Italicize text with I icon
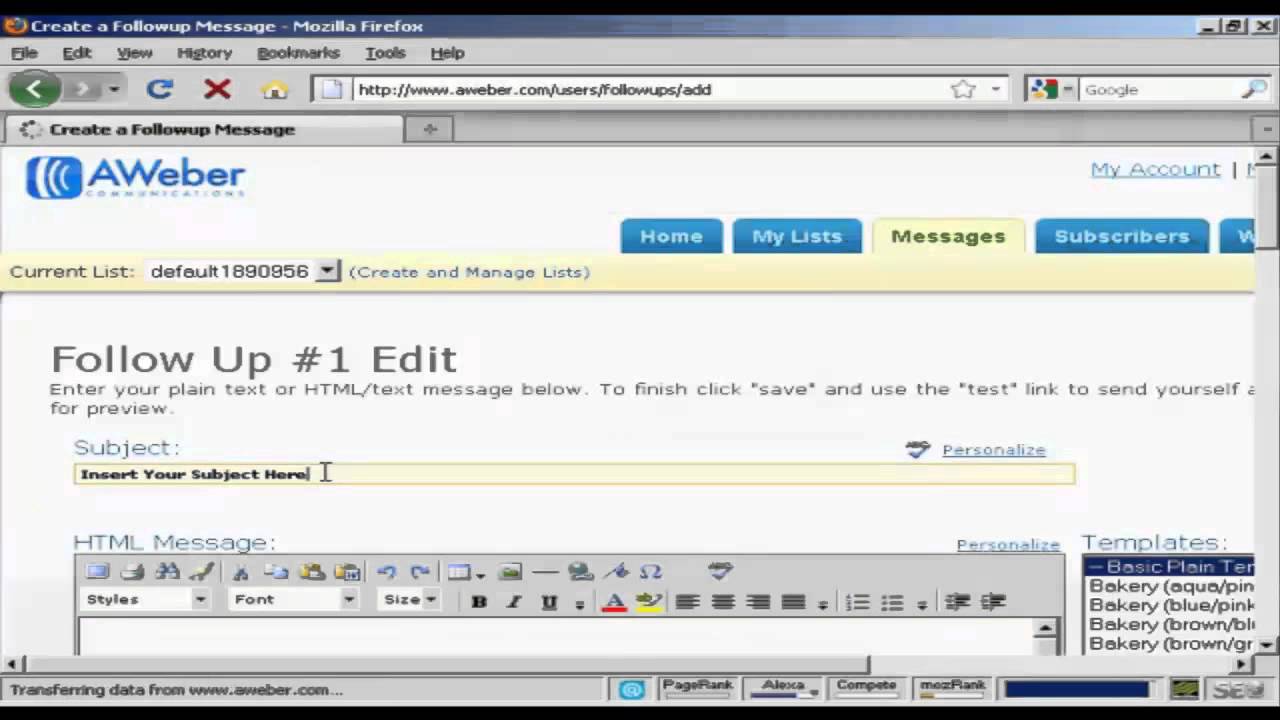The height and width of the screenshot is (720, 1280). (x=514, y=601)
